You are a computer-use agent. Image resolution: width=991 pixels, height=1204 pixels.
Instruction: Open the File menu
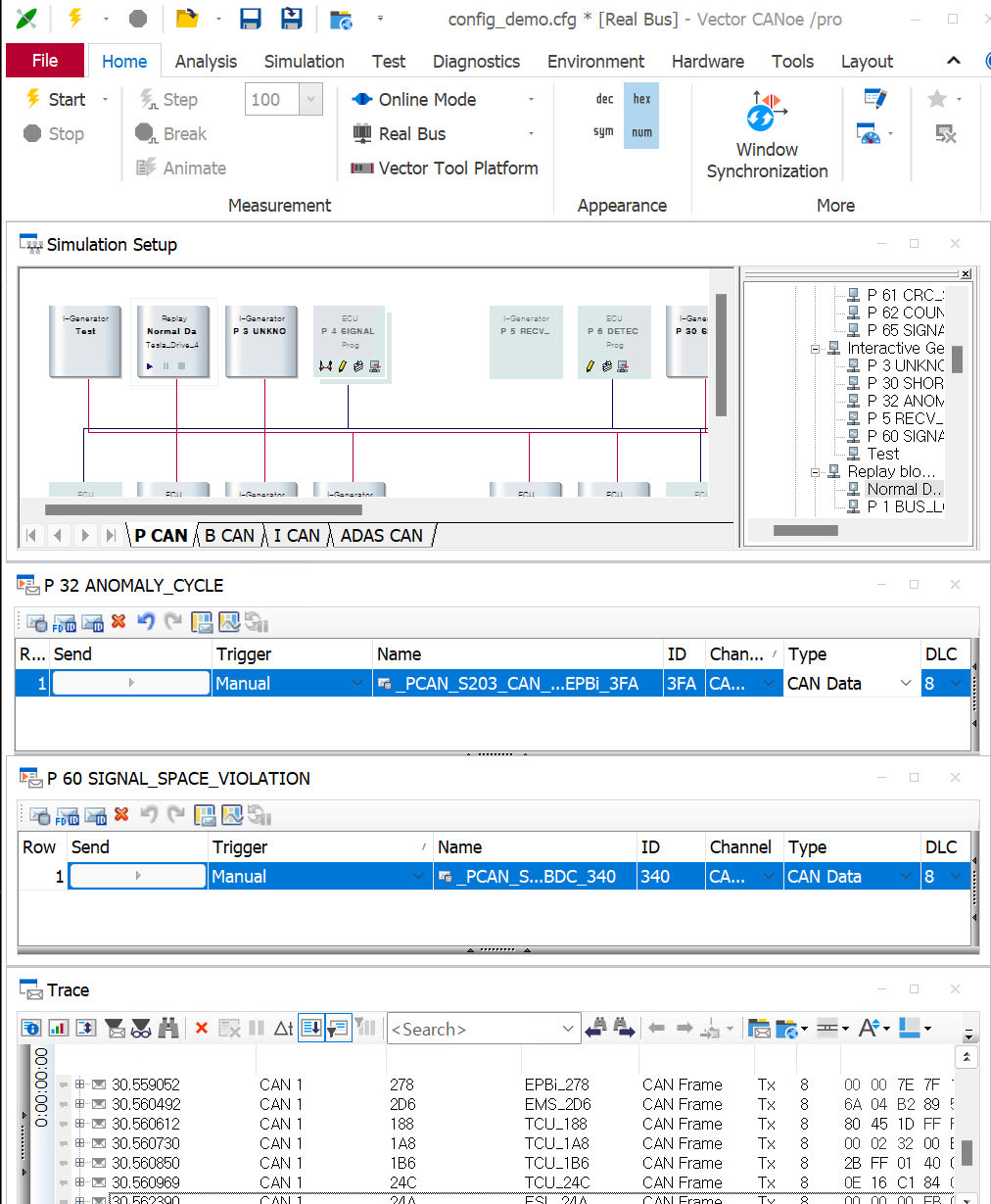pos(45,61)
